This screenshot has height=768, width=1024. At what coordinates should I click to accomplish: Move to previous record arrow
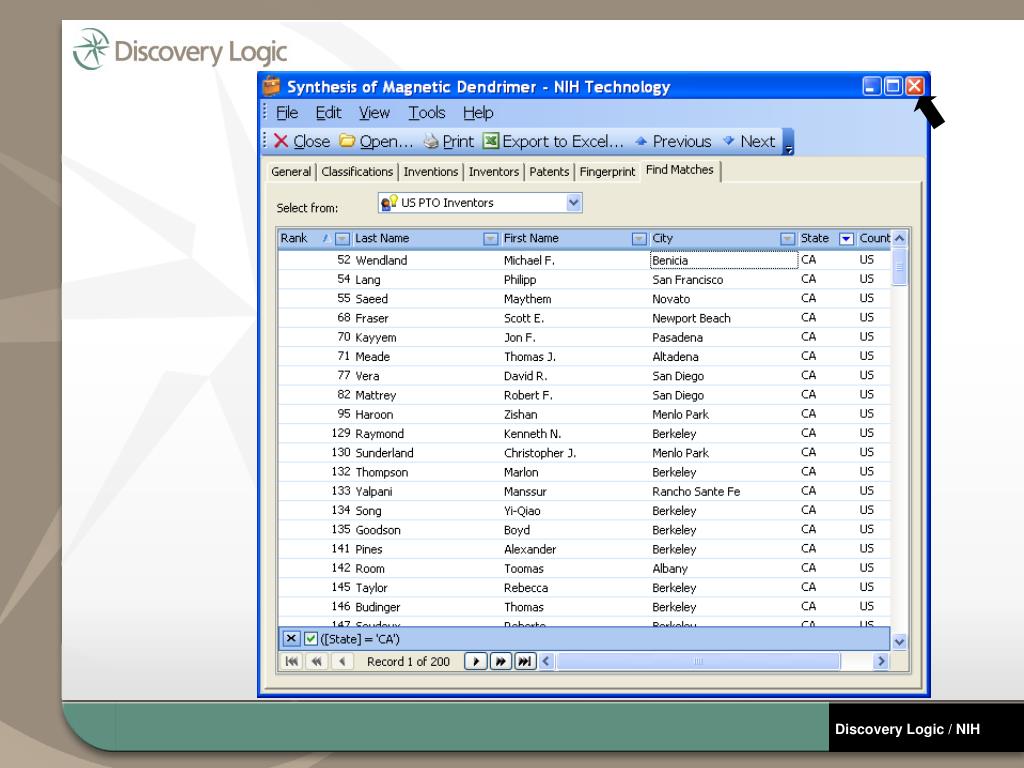click(x=342, y=662)
